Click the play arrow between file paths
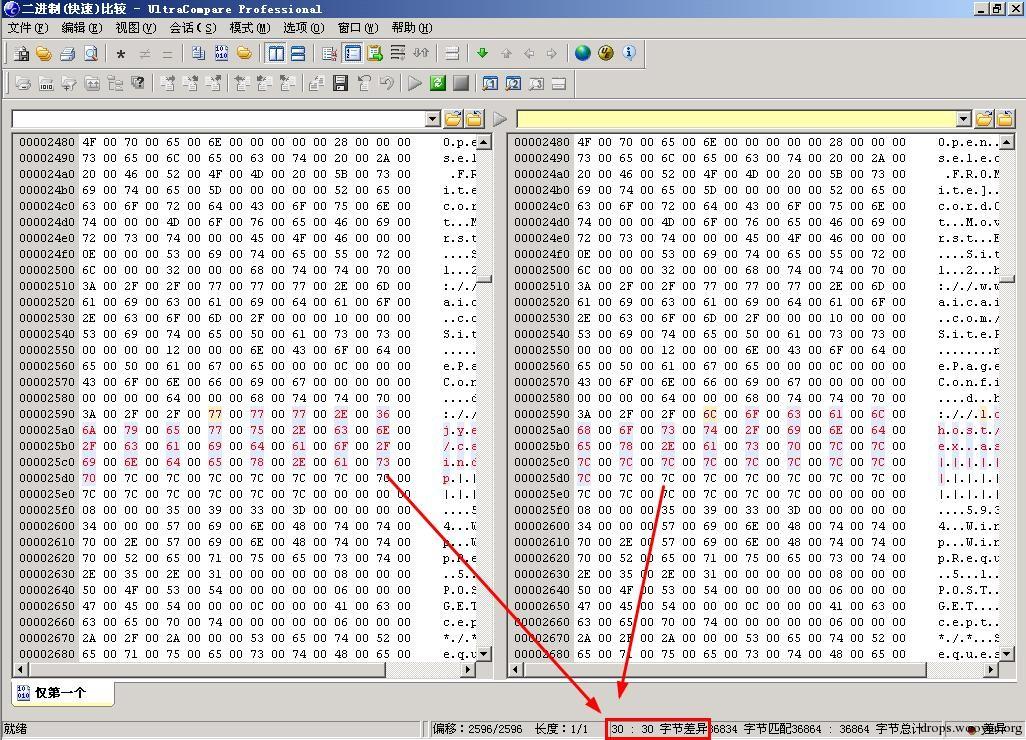The width and height of the screenshot is (1026, 740). click(500, 119)
